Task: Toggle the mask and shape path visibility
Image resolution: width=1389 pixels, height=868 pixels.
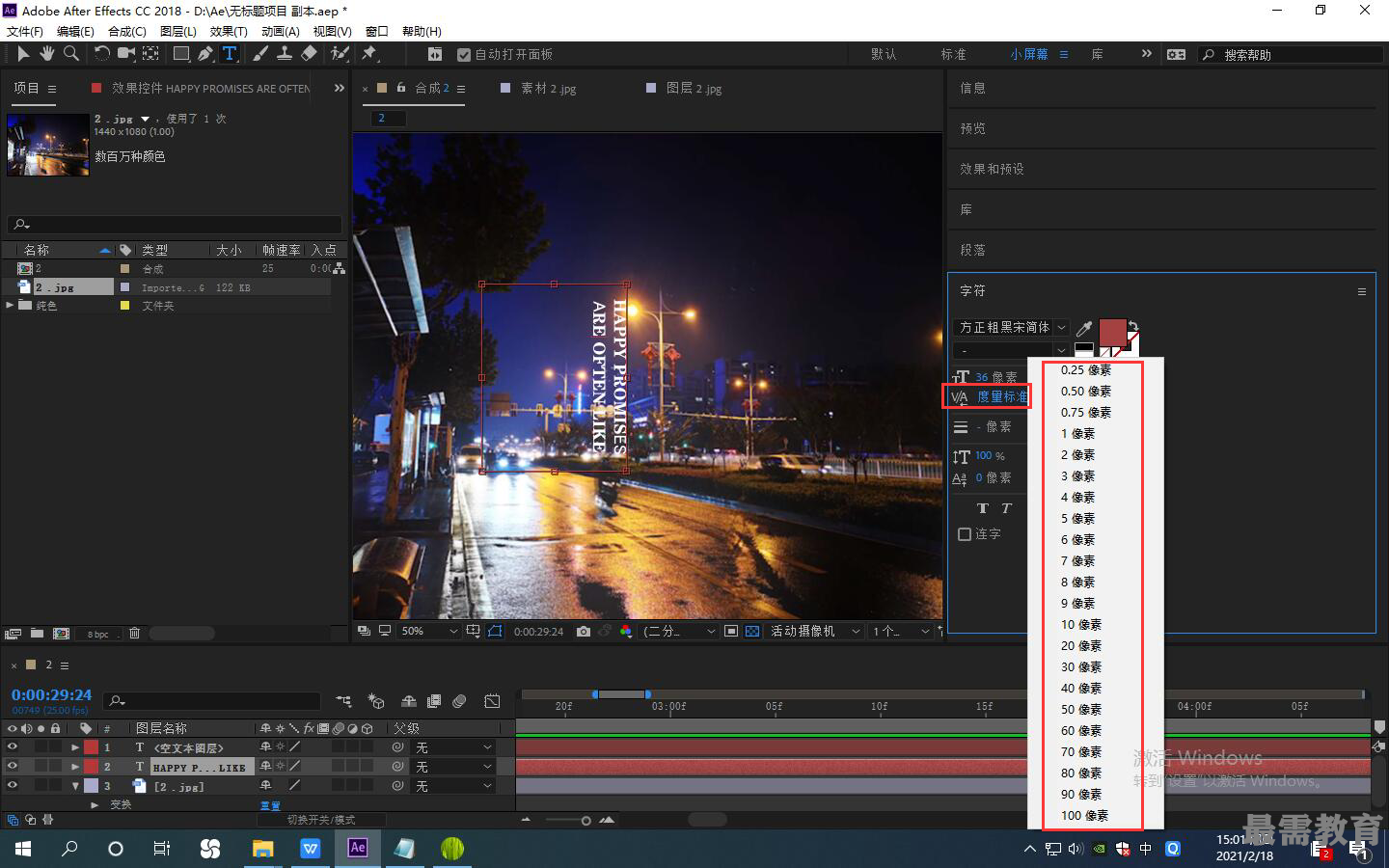Action: tap(495, 631)
